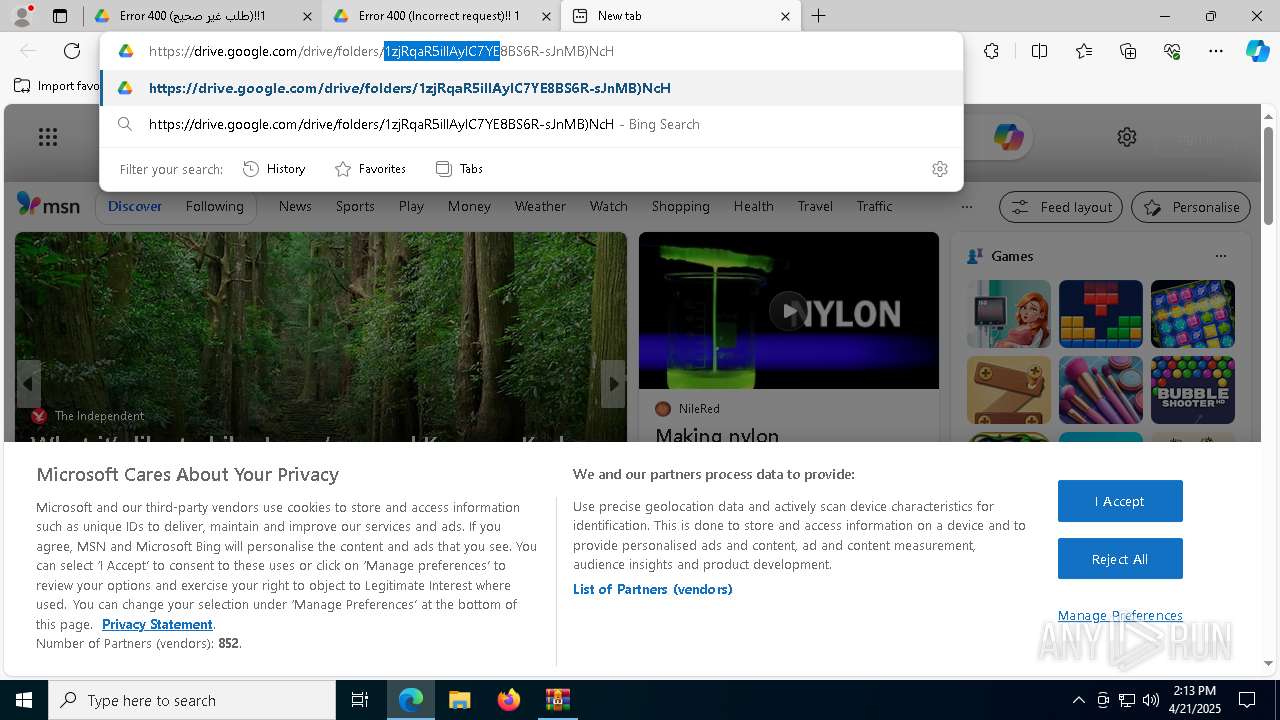Viewport: 1280px width, 720px height.
Task: Open Bubble Shooter game thumbnail
Action: tap(1192, 390)
